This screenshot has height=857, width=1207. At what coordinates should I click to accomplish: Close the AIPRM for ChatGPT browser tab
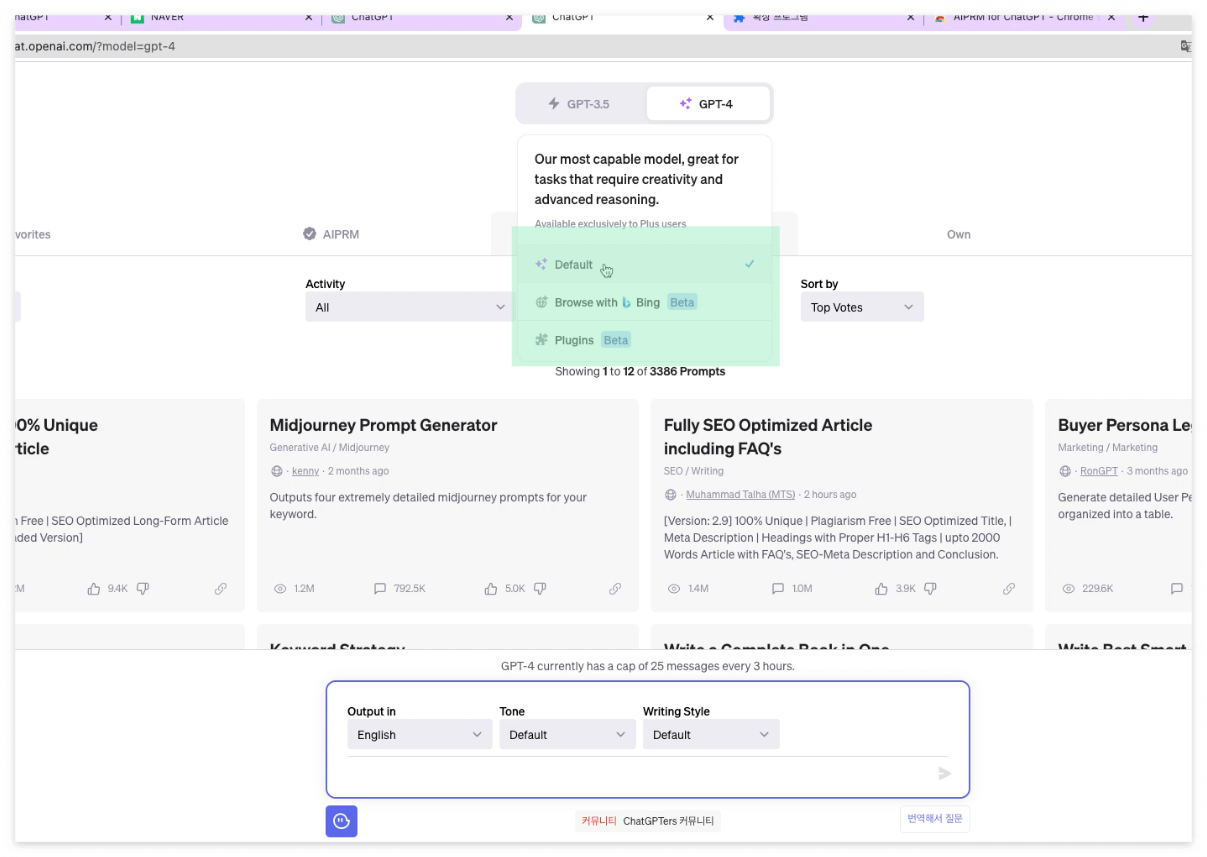click(x=1111, y=17)
